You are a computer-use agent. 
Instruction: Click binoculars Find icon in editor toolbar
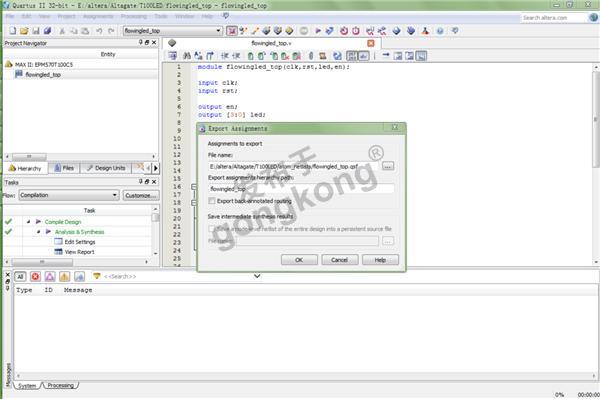(x=187, y=56)
